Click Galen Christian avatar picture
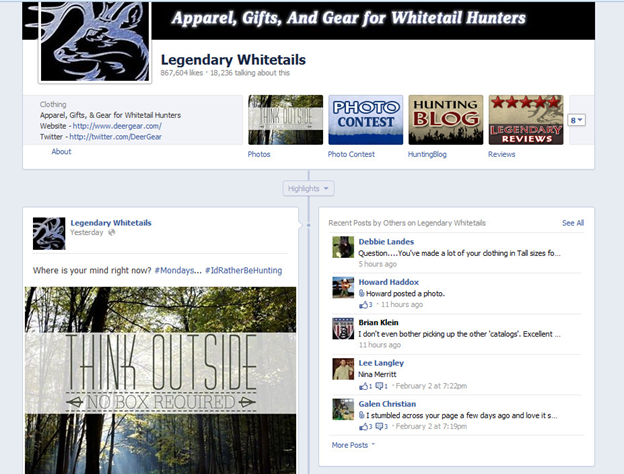The width and height of the screenshot is (624, 474). [343, 409]
